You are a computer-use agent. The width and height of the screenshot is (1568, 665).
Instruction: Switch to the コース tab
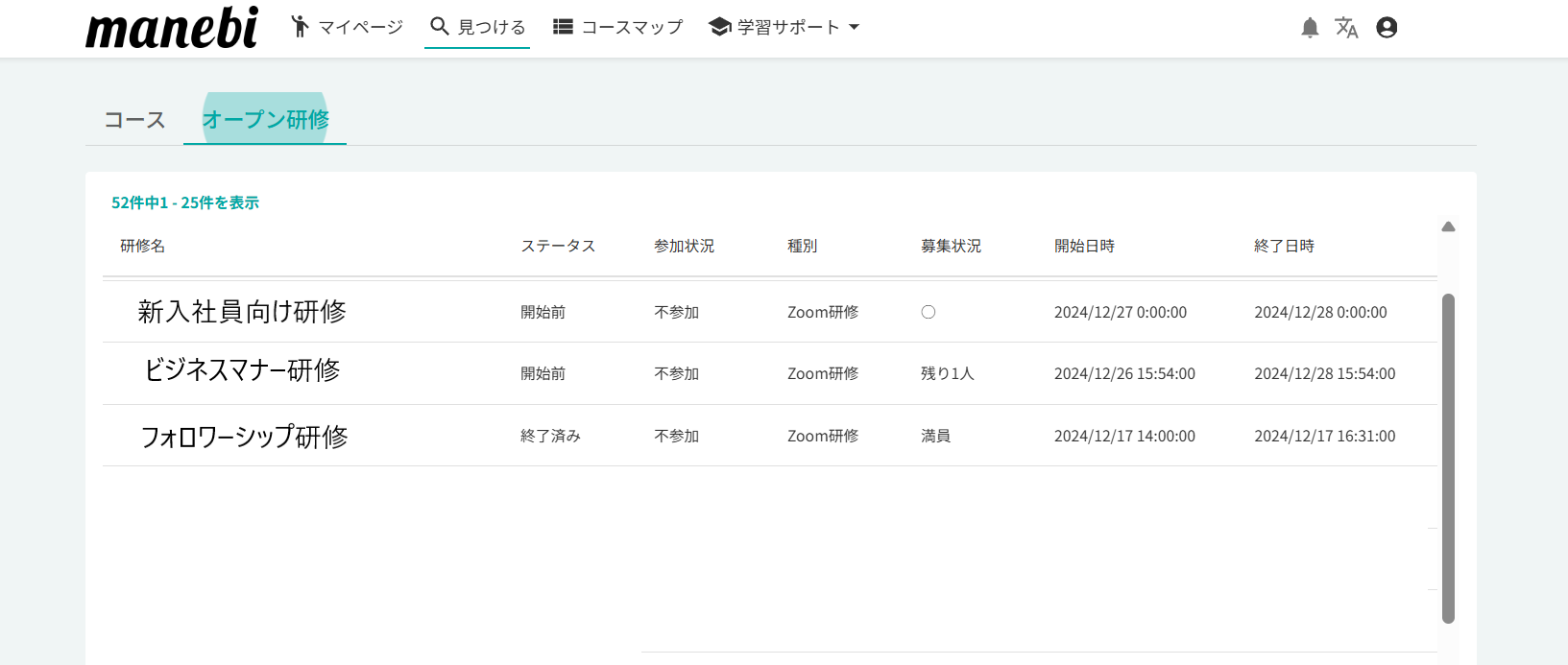(134, 120)
